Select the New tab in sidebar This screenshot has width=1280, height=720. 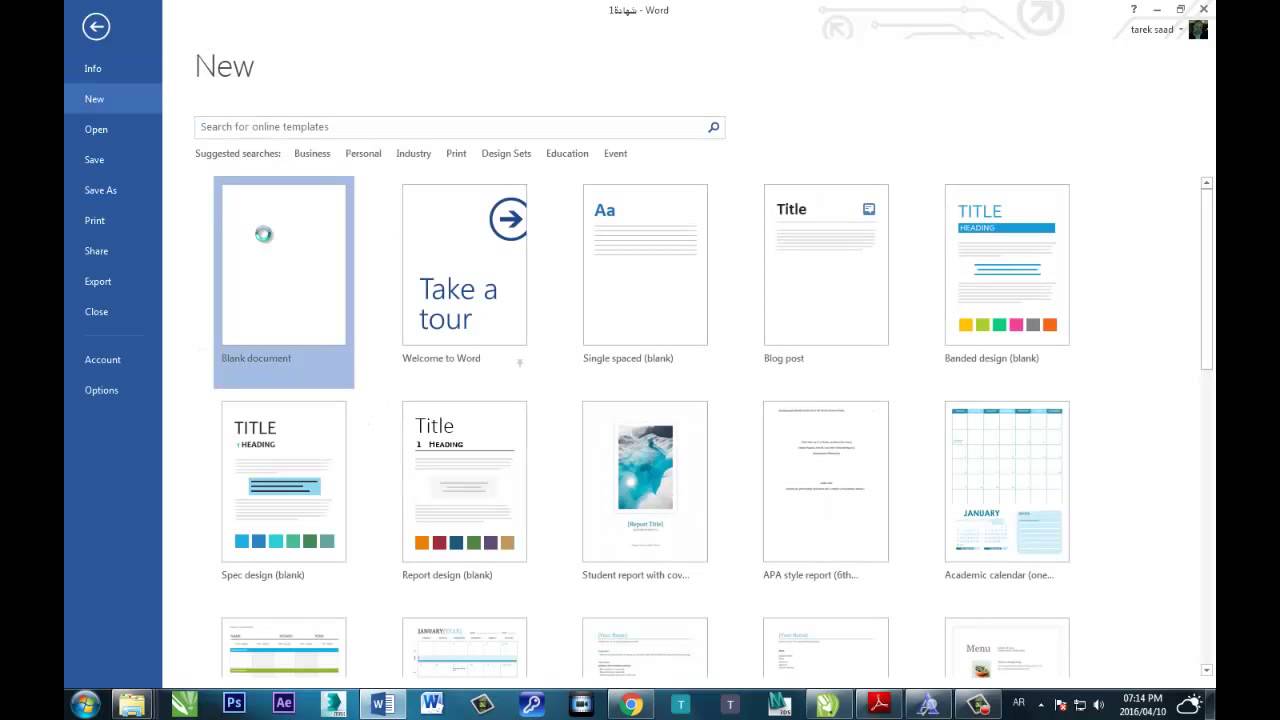[113, 99]
